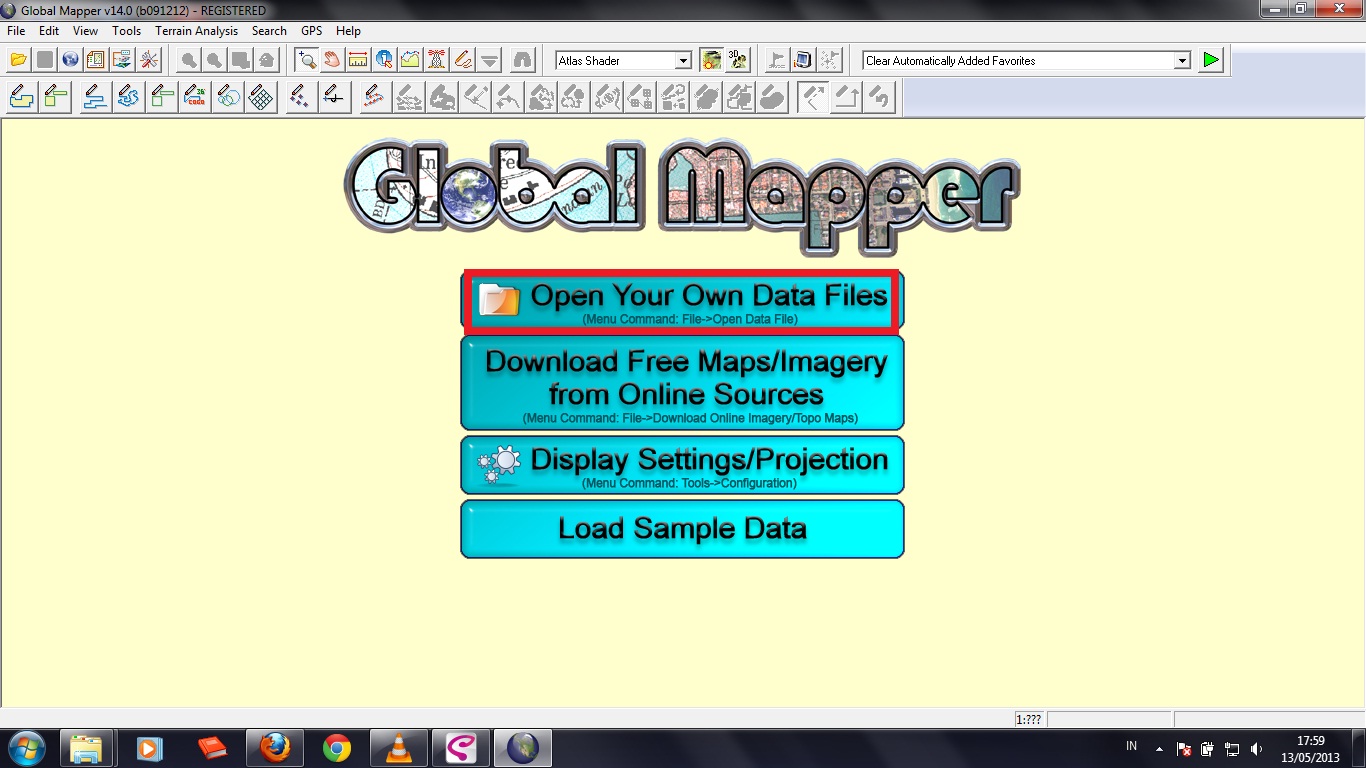Select the Feature Info tool
Image resolution: width=1366 pixels, height=768 pixels.
click(384, 60)
